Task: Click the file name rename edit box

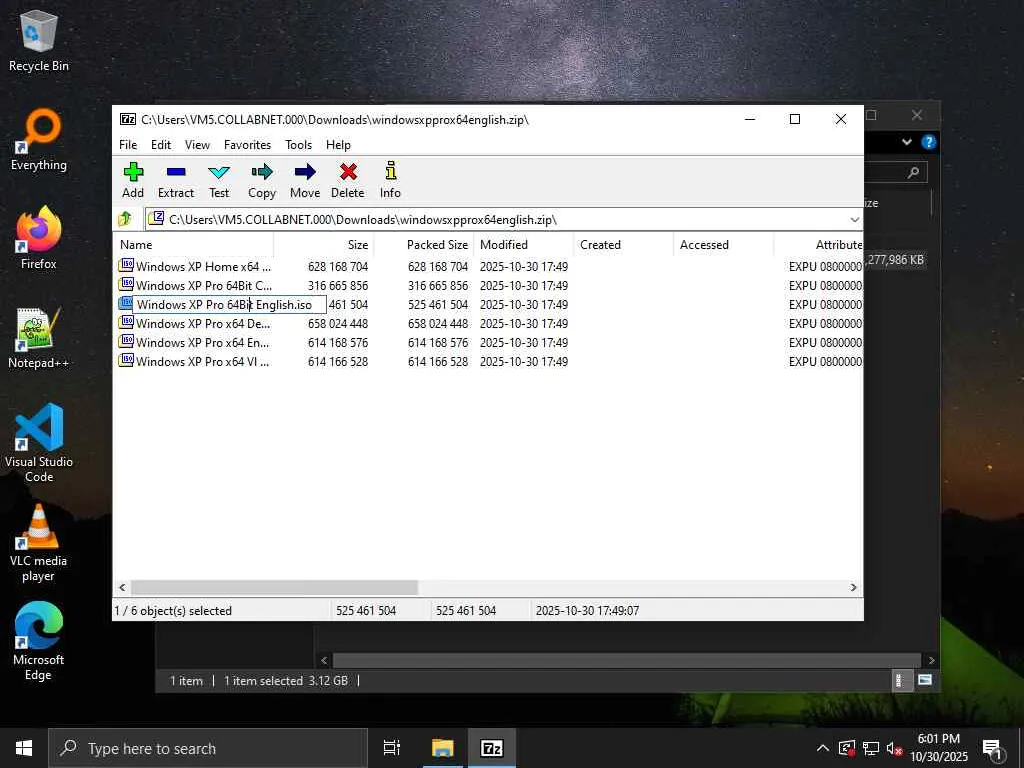Action: [229, 304]
